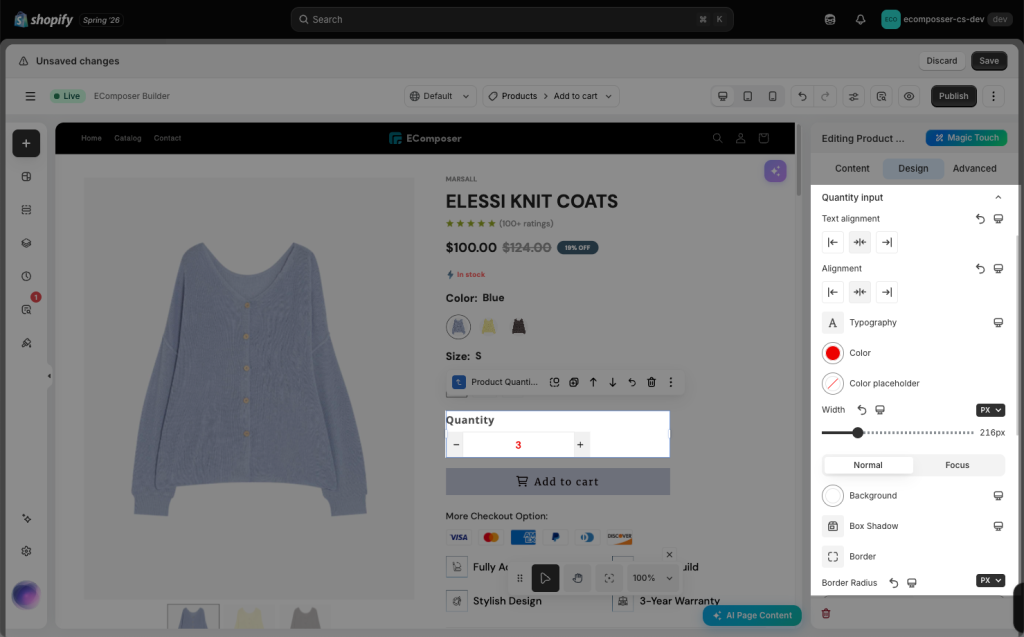1024x637 pixels.
Task: Duplicate the Product Quantity element
Action: tap(573, 382)
